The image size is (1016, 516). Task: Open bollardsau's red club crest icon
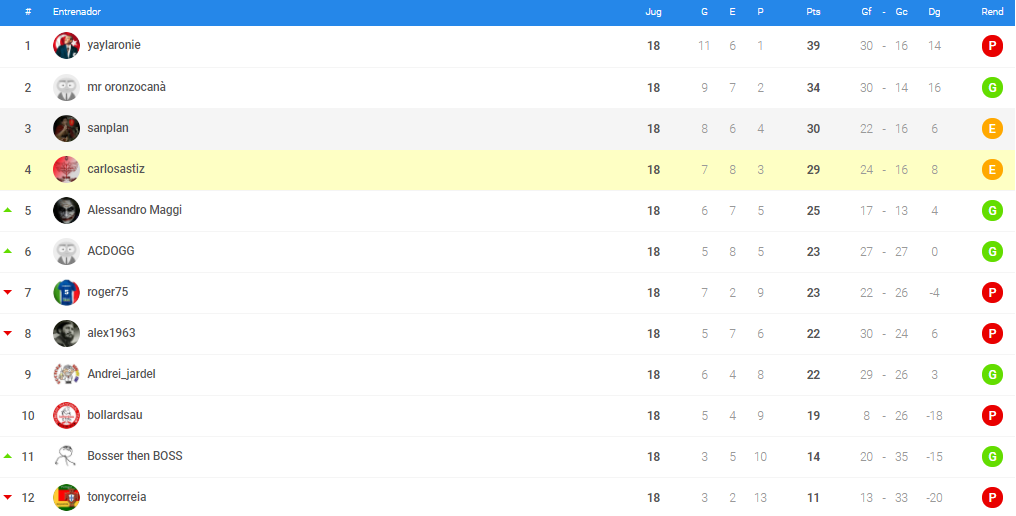(66, 416)
